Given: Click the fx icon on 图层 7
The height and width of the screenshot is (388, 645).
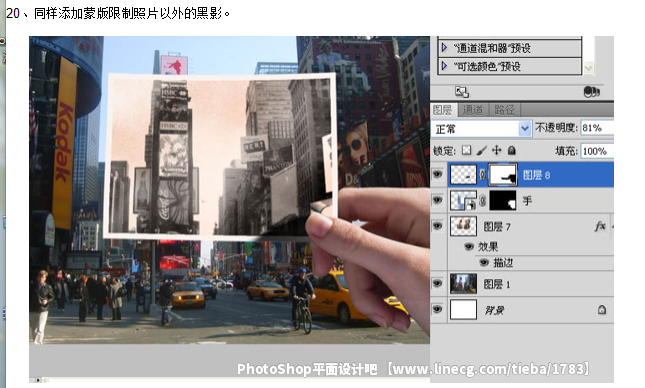Looking at the screenshot, I should click(600, 226).
